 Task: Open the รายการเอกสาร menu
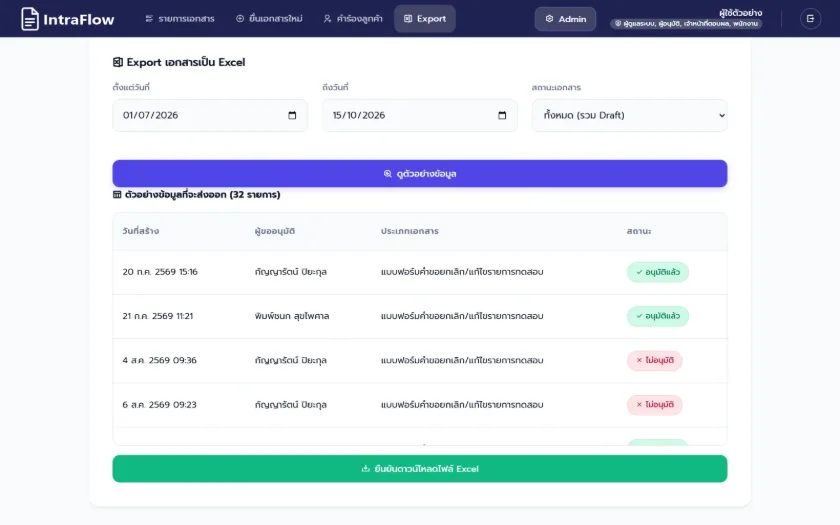[179, 19]
